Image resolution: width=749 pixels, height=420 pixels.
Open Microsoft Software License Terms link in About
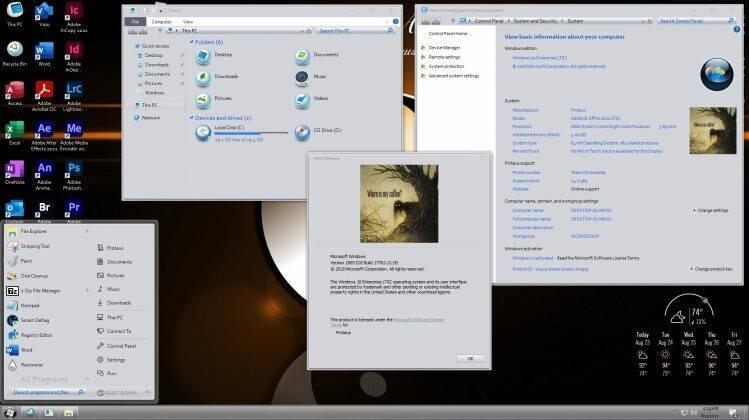point(419,320)
